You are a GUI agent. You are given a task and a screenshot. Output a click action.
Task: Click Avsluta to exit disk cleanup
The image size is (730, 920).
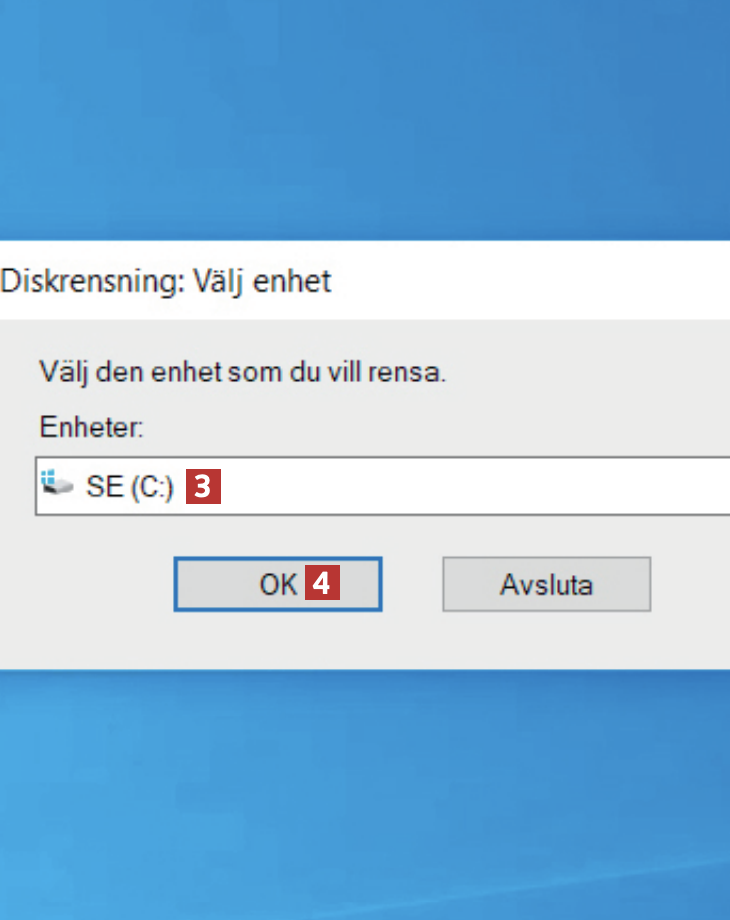(x=546, y=584)
